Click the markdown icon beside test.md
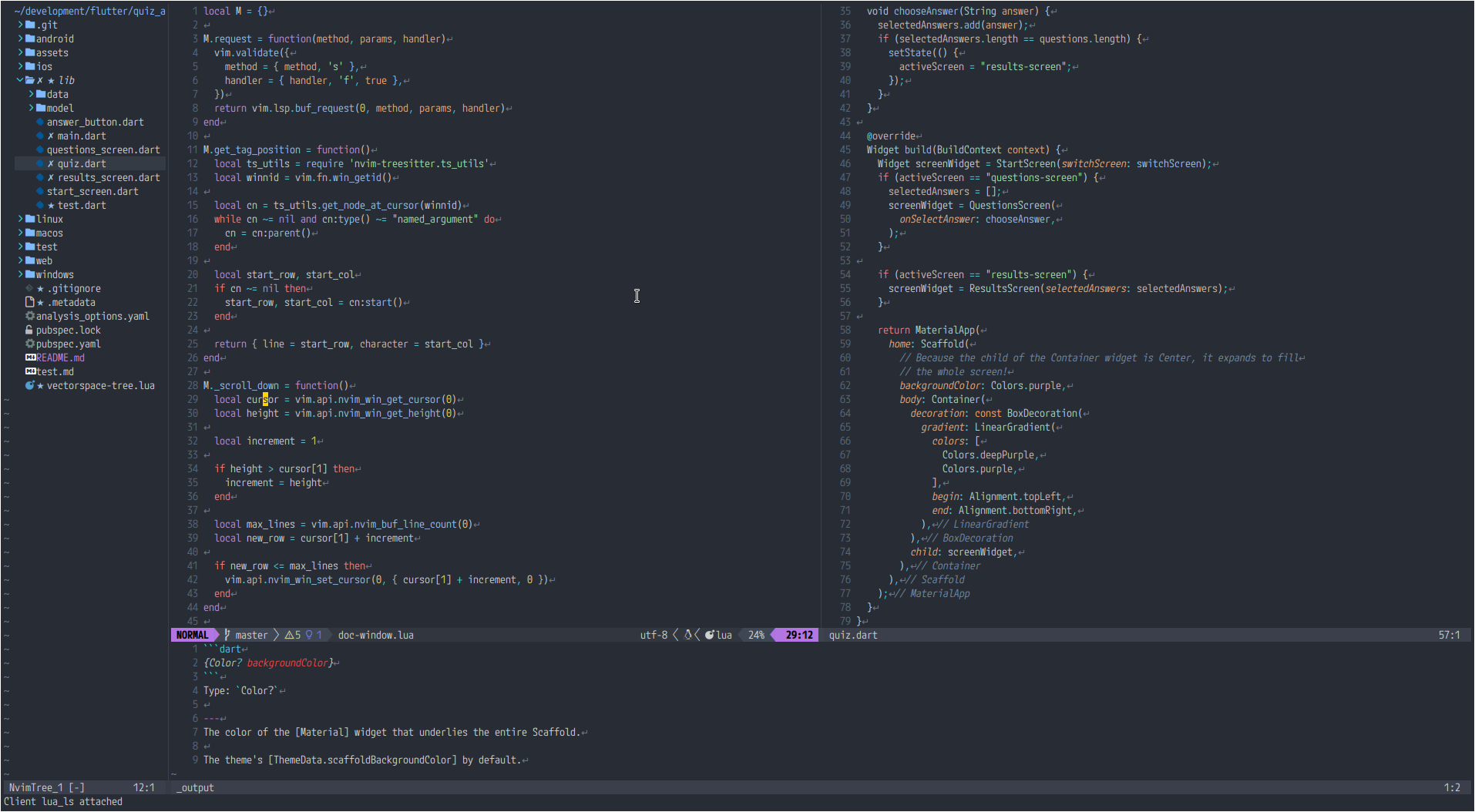The width and height of the screenshot is (1475, 812). (x=31, y=371)
